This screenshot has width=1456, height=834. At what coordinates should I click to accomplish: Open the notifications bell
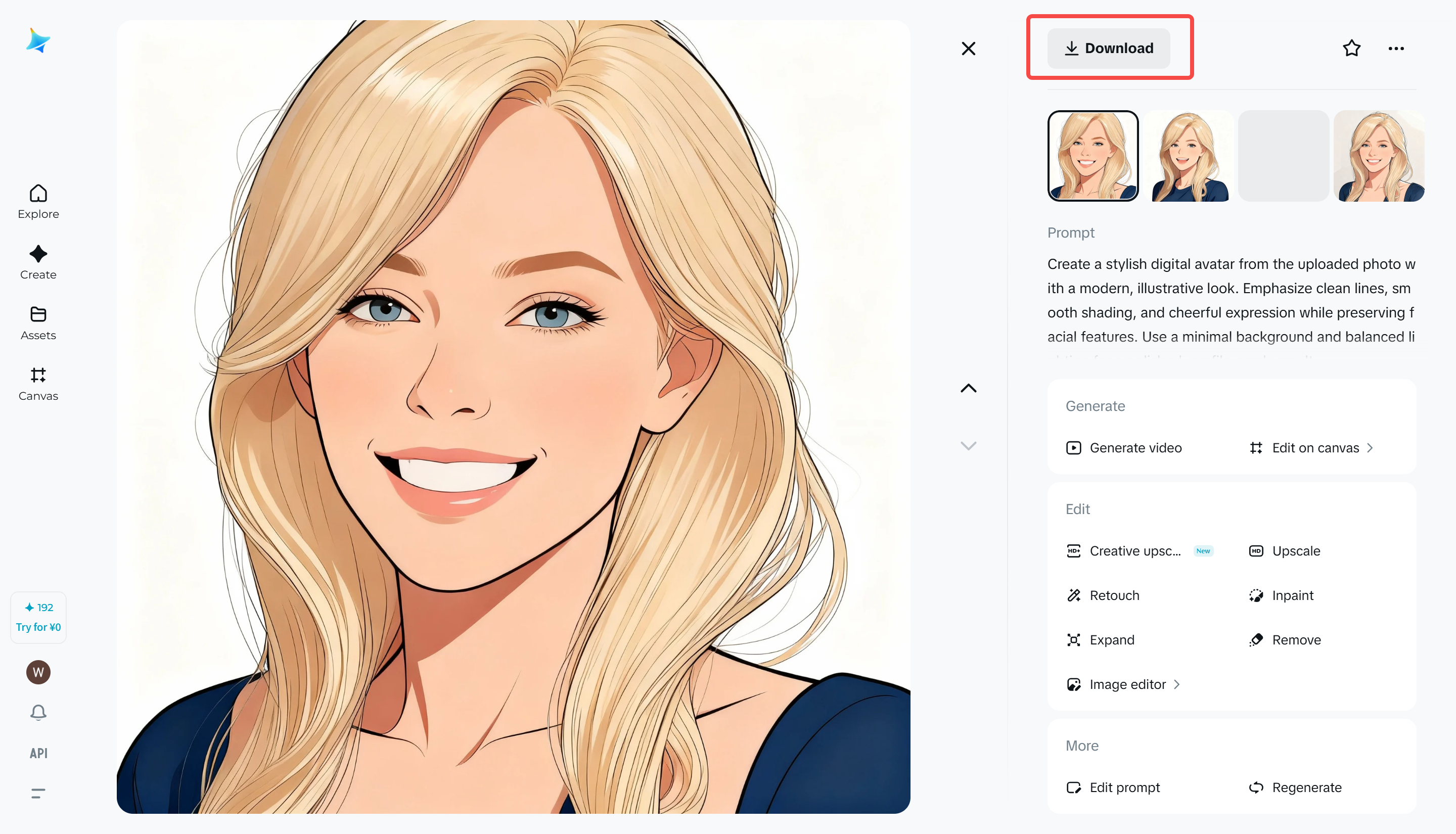[38, 712]
